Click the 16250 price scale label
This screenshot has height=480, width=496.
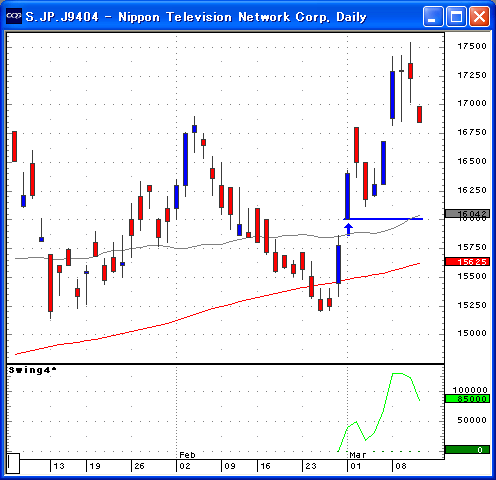[472, 190]
